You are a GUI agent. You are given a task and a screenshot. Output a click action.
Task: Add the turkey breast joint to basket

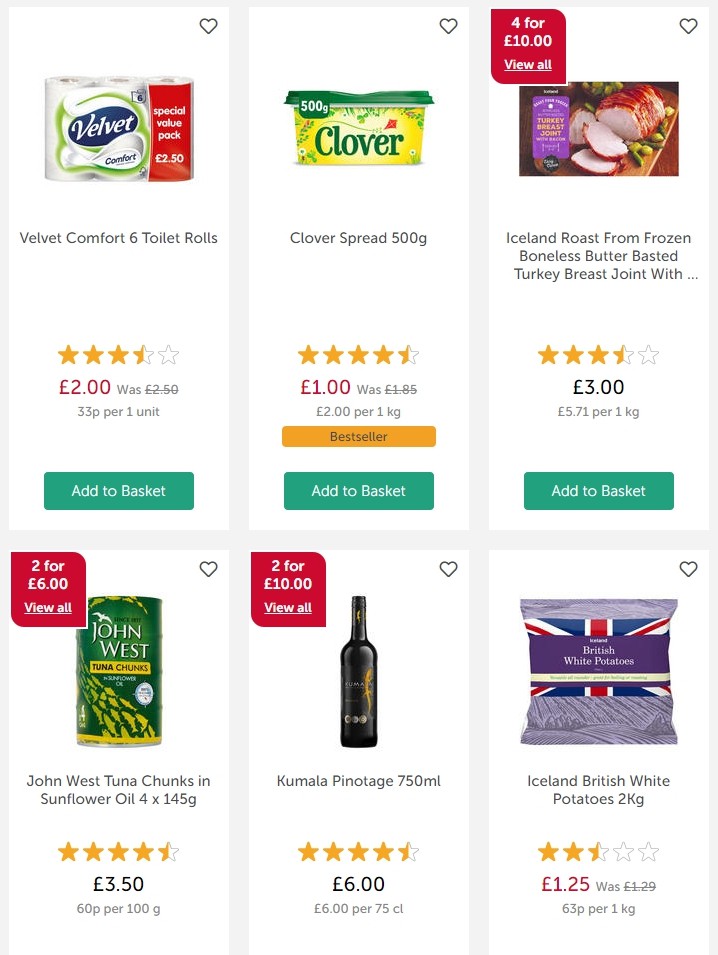pos(598,491)
